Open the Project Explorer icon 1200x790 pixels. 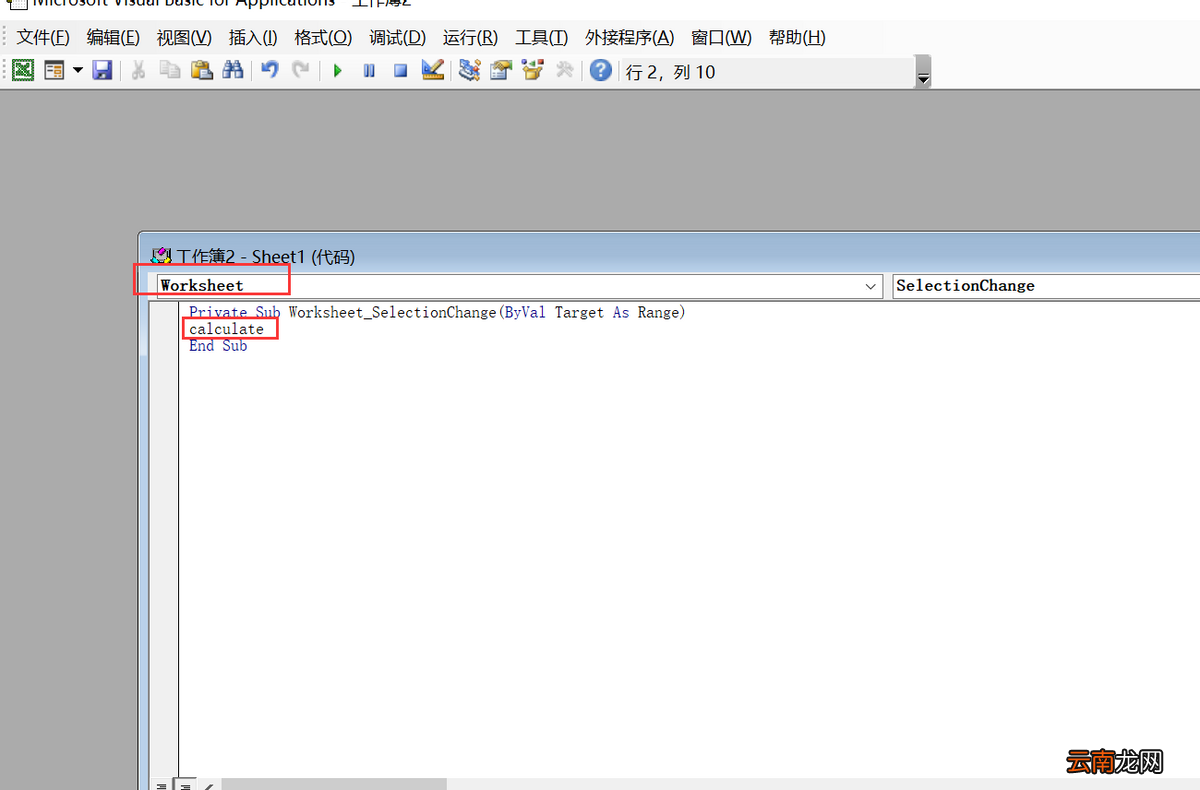(469, 70)
